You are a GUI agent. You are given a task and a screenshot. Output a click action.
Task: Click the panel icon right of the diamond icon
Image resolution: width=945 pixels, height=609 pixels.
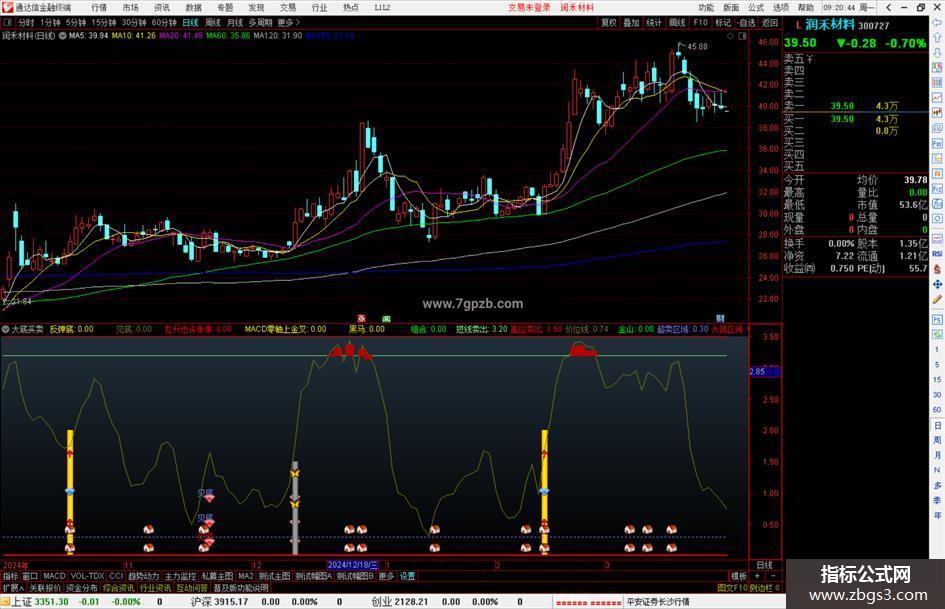pyautogui.click(x=742, y=36)
